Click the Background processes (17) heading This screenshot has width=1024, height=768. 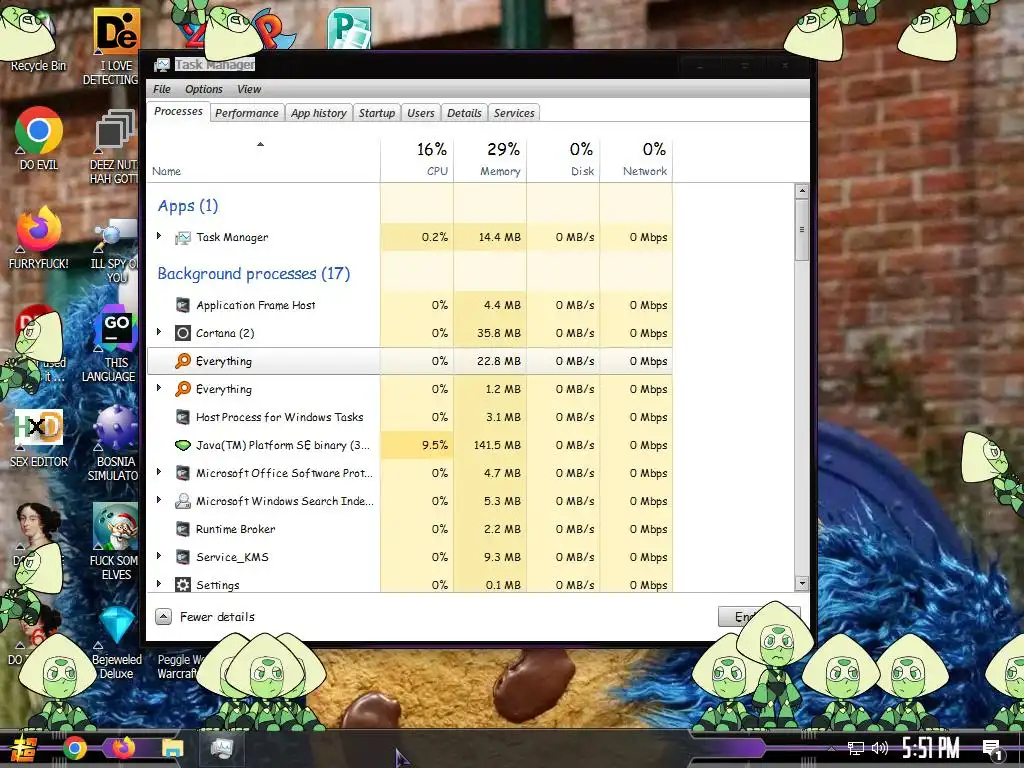coord(254,274)
